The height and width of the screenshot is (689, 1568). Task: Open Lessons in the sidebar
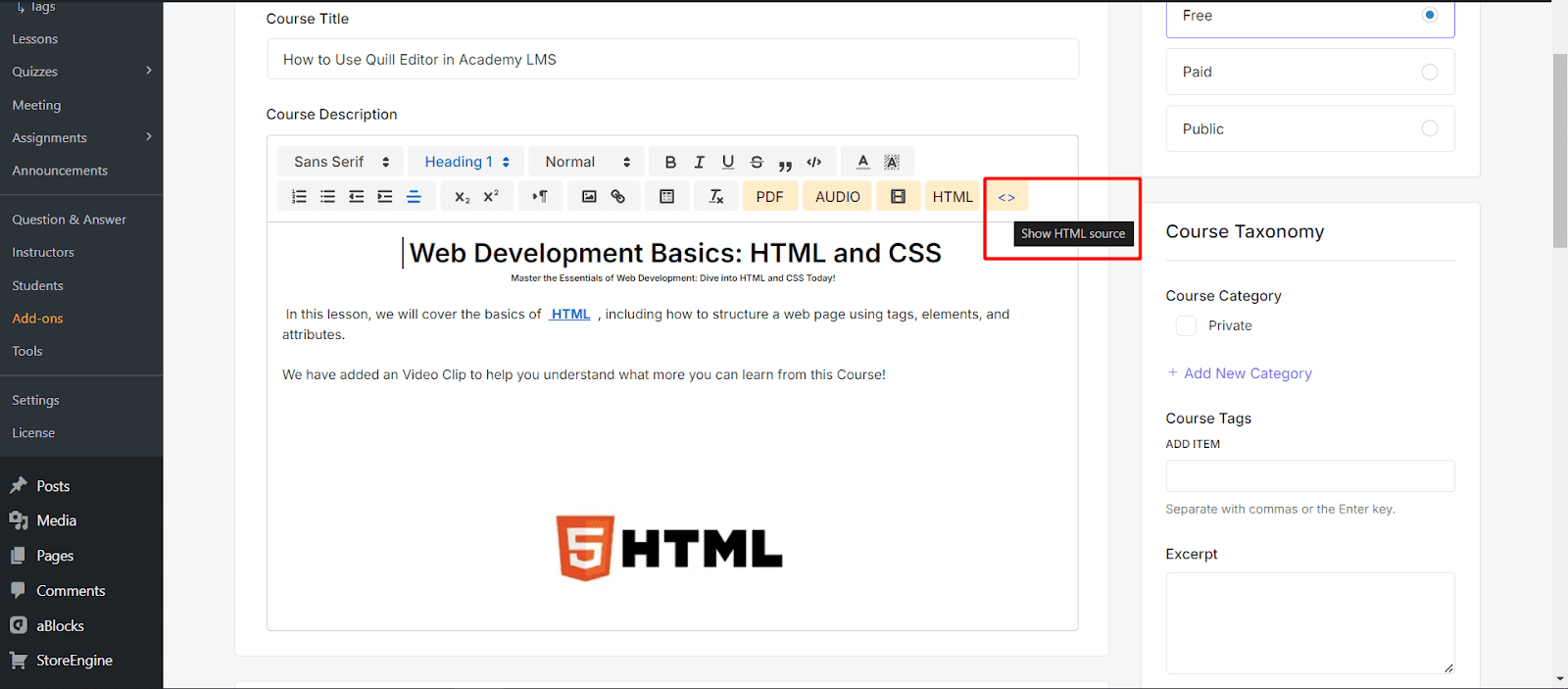35,39
